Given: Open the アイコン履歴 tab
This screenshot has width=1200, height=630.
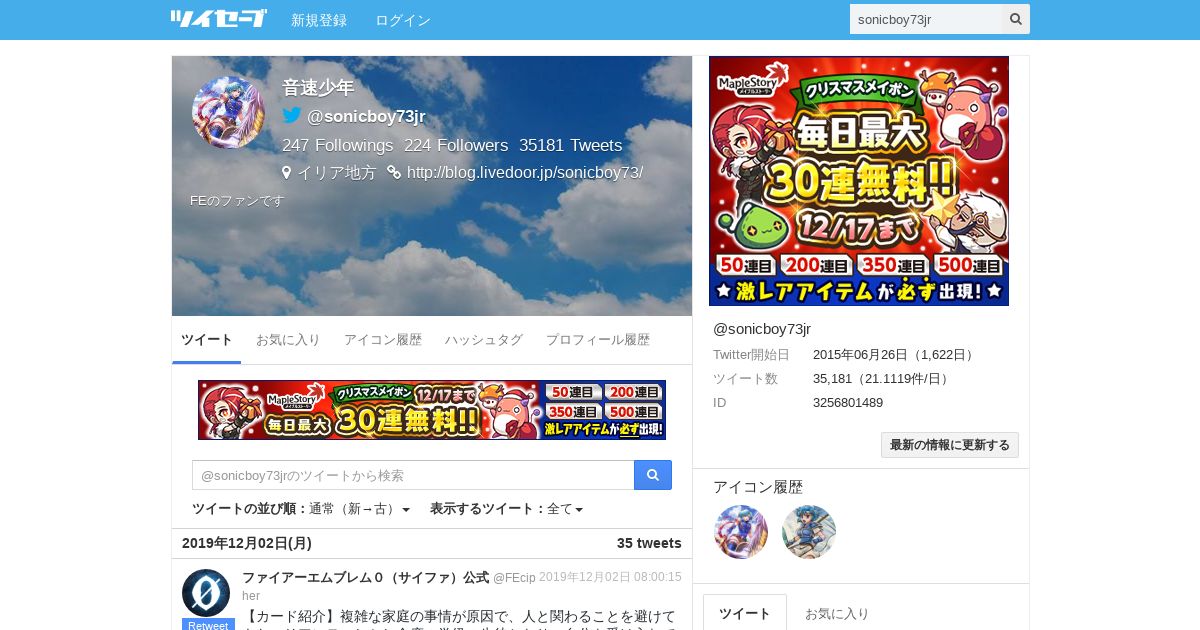Looking at the screenshot, I should [383, 340].
